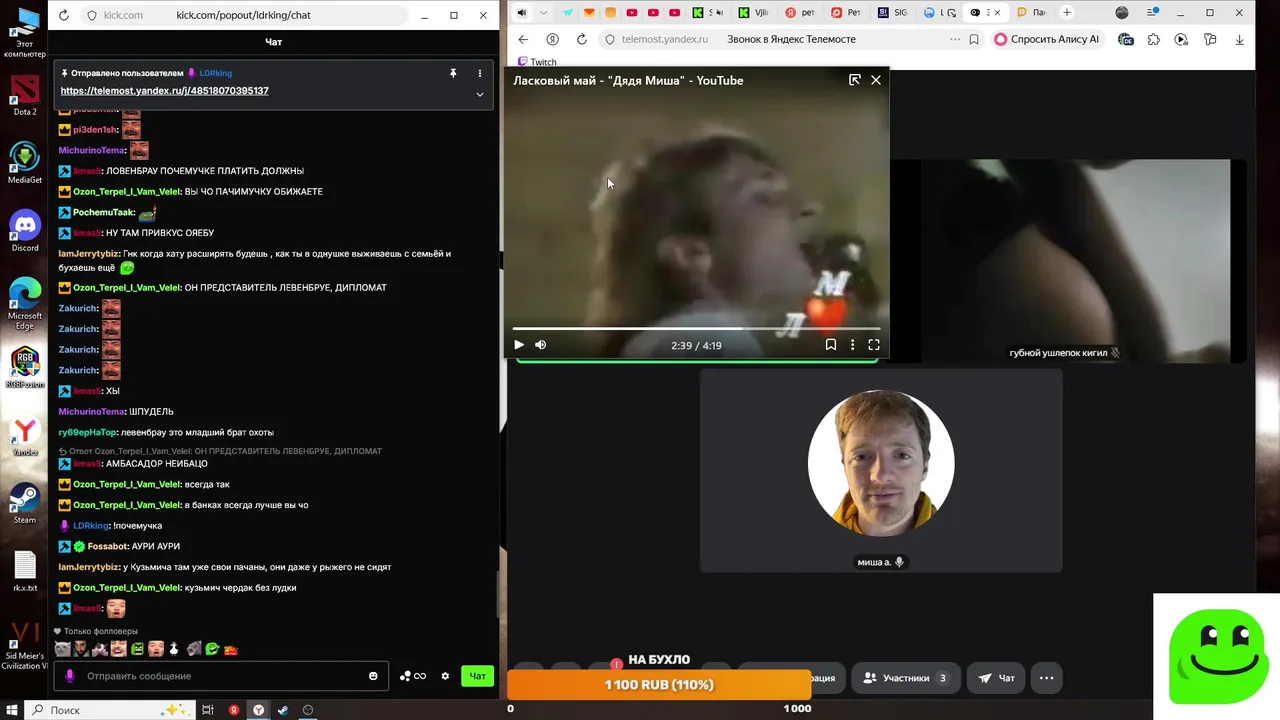
Task: Go back in Yandex Browser
Action: click(523, 39)
